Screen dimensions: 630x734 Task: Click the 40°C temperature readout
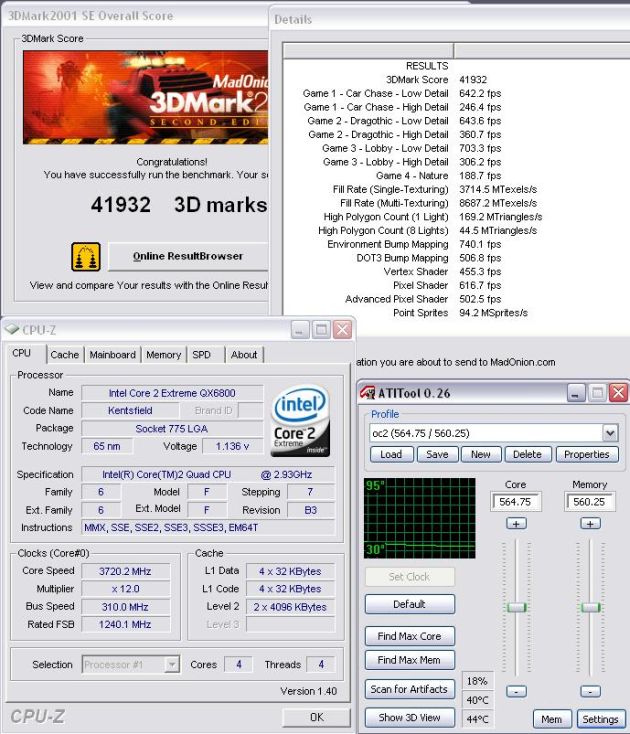477,700
